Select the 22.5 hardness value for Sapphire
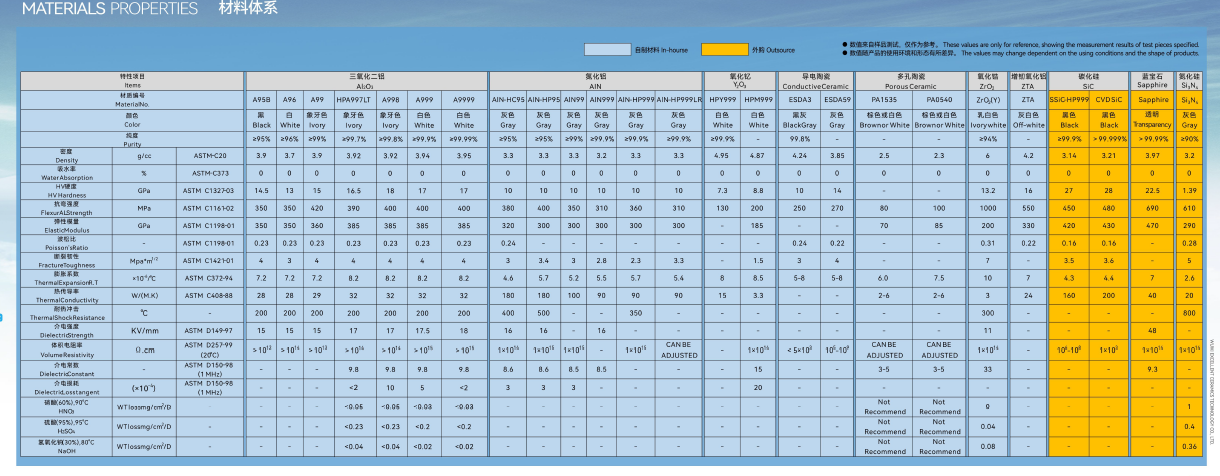This screenshot has height=476, width=1220. pyautogui.click(x=1154, y=190)
